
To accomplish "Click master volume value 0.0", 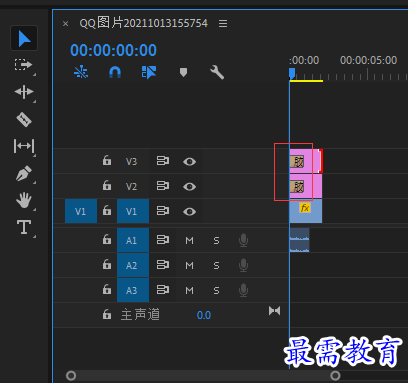I will click(x=204, y=315).
